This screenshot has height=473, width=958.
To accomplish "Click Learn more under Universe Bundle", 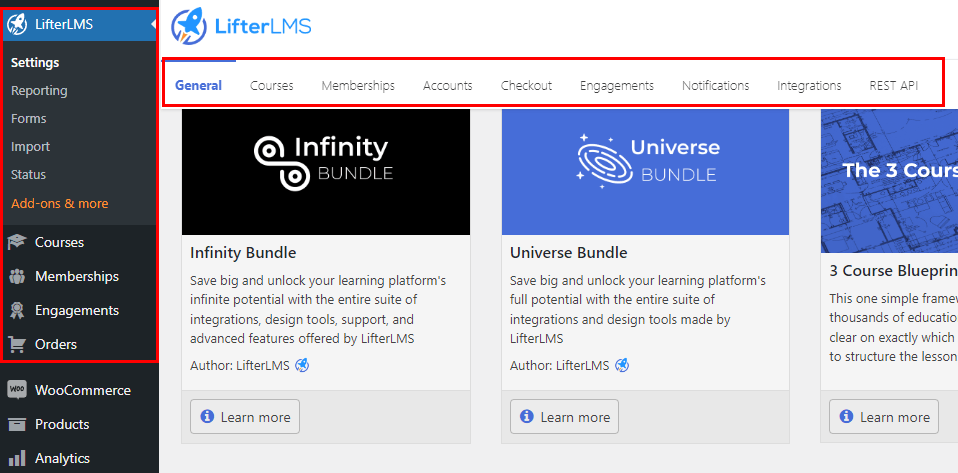I will click(565, 417).
